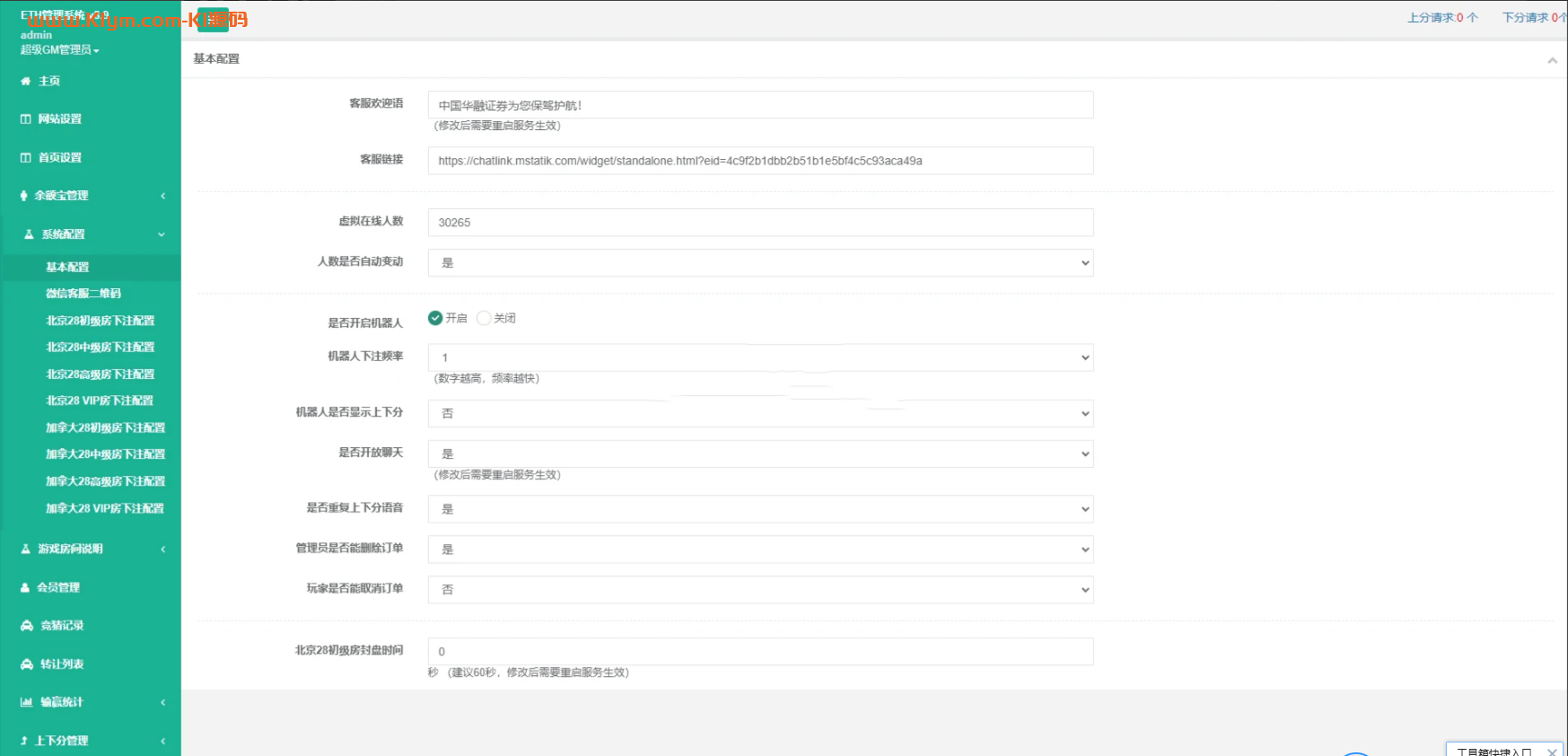1568x756 pixels.
Task: Click the 转让列表 sidebar icon
Action: [x=27, y=664]
